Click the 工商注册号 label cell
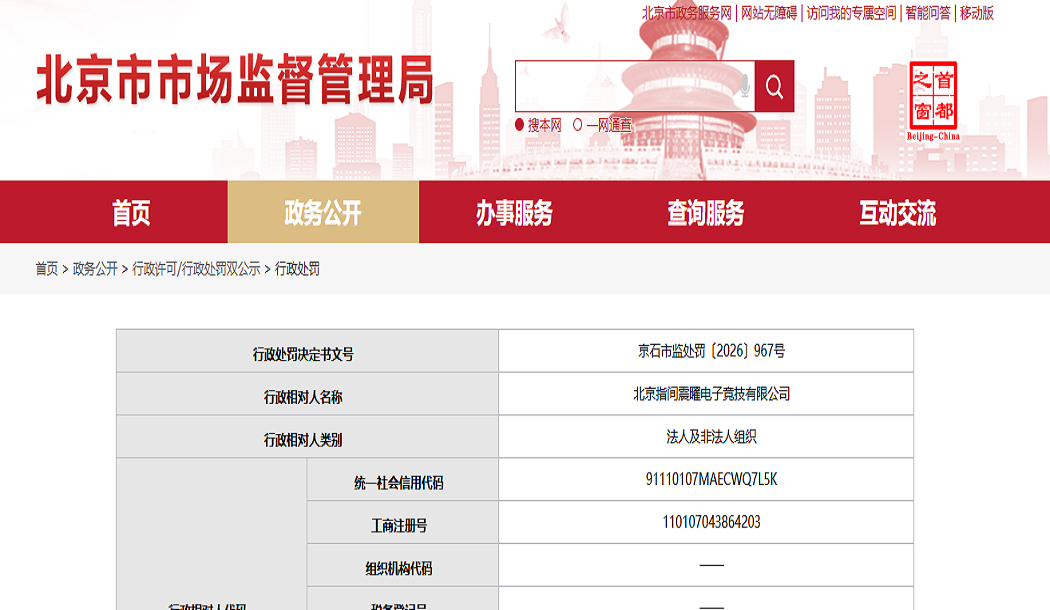The width and height of the screenshot is (1050, 610). click(x=402, y=522)
